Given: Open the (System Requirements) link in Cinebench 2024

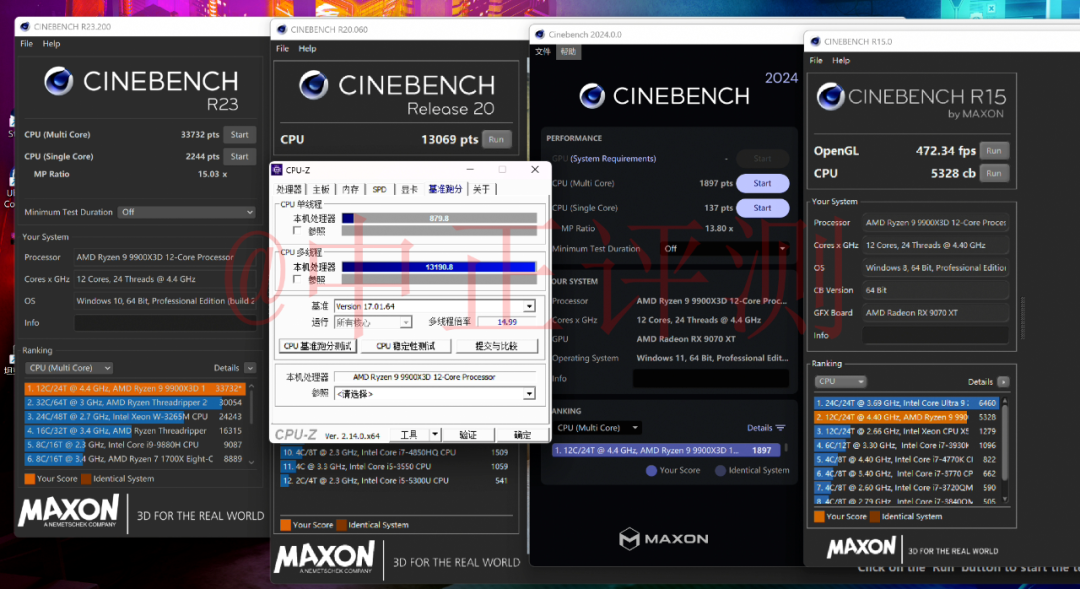Looking at the screenshot, I should click(x=612, y=158).
